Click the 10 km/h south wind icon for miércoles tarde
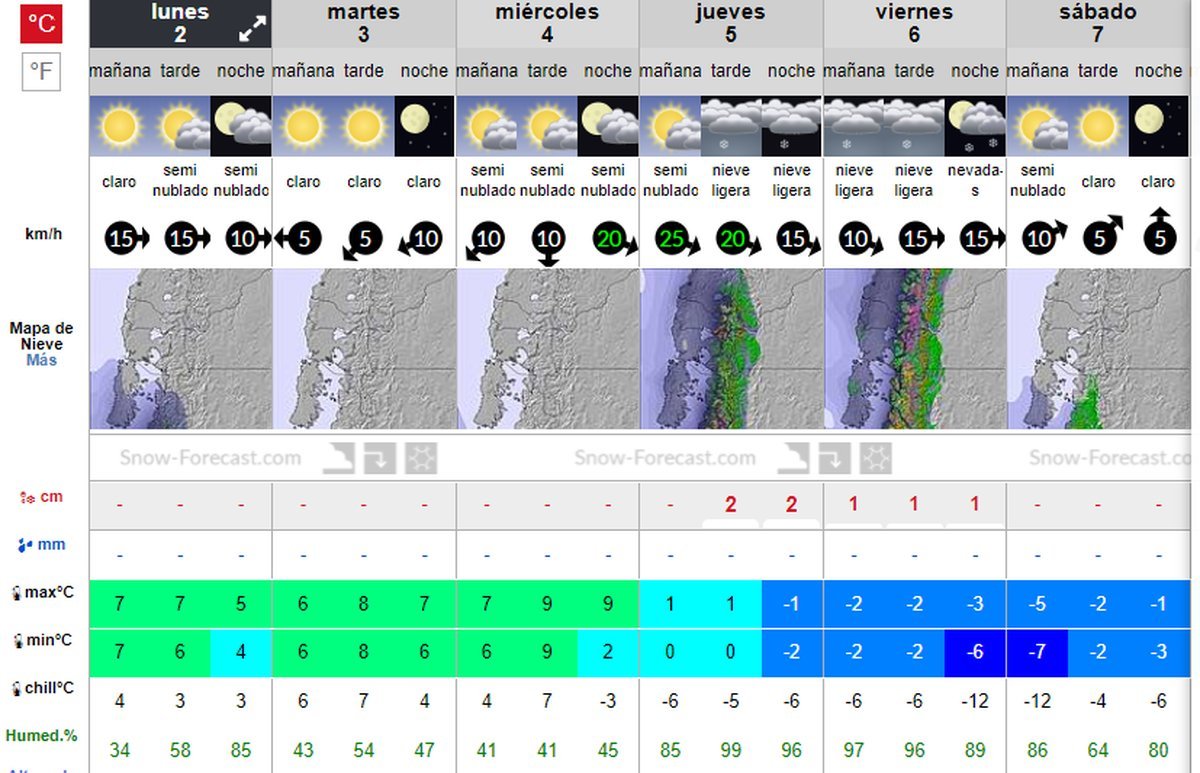The height and width of the screenshot is (773, 1200). (547, 244)
